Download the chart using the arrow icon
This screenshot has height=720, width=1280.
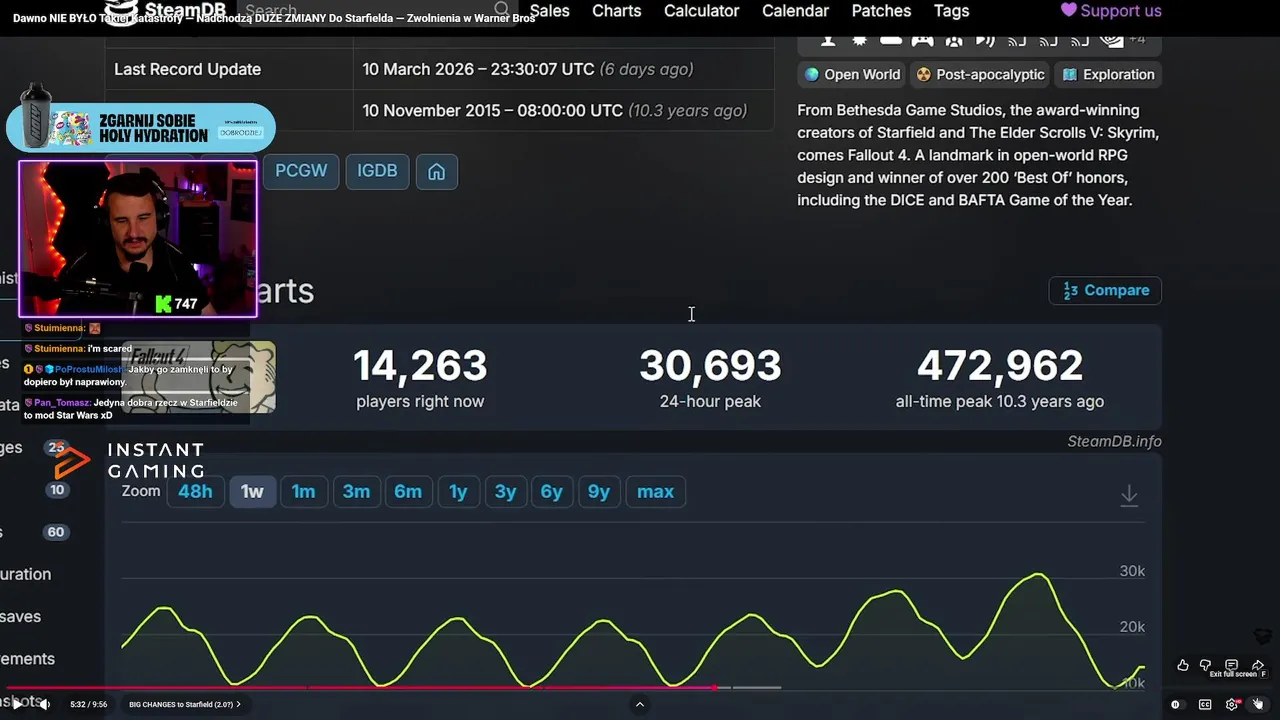[x=1129, y=495]
